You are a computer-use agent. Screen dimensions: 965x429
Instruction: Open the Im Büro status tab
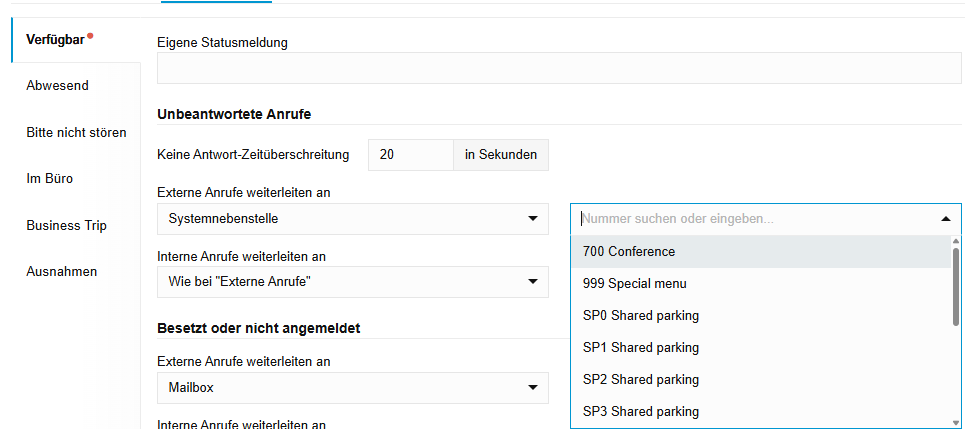(x=76, y=178)
